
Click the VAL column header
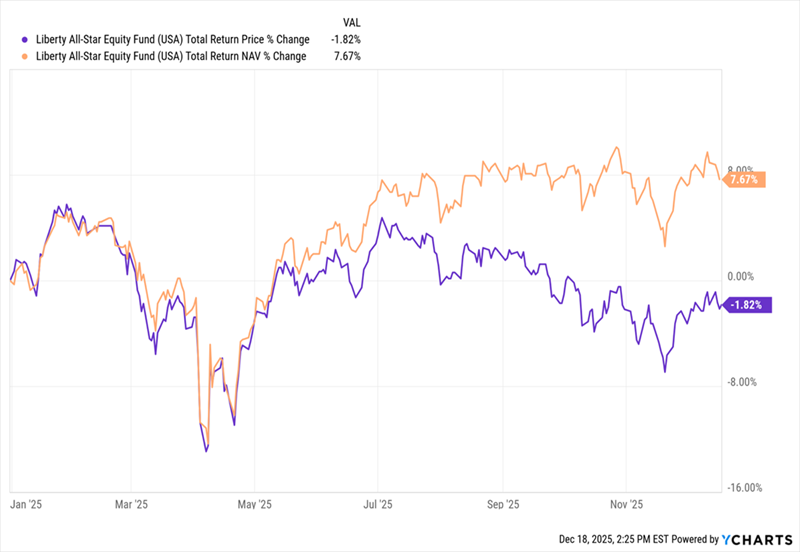tap(351, 21)
